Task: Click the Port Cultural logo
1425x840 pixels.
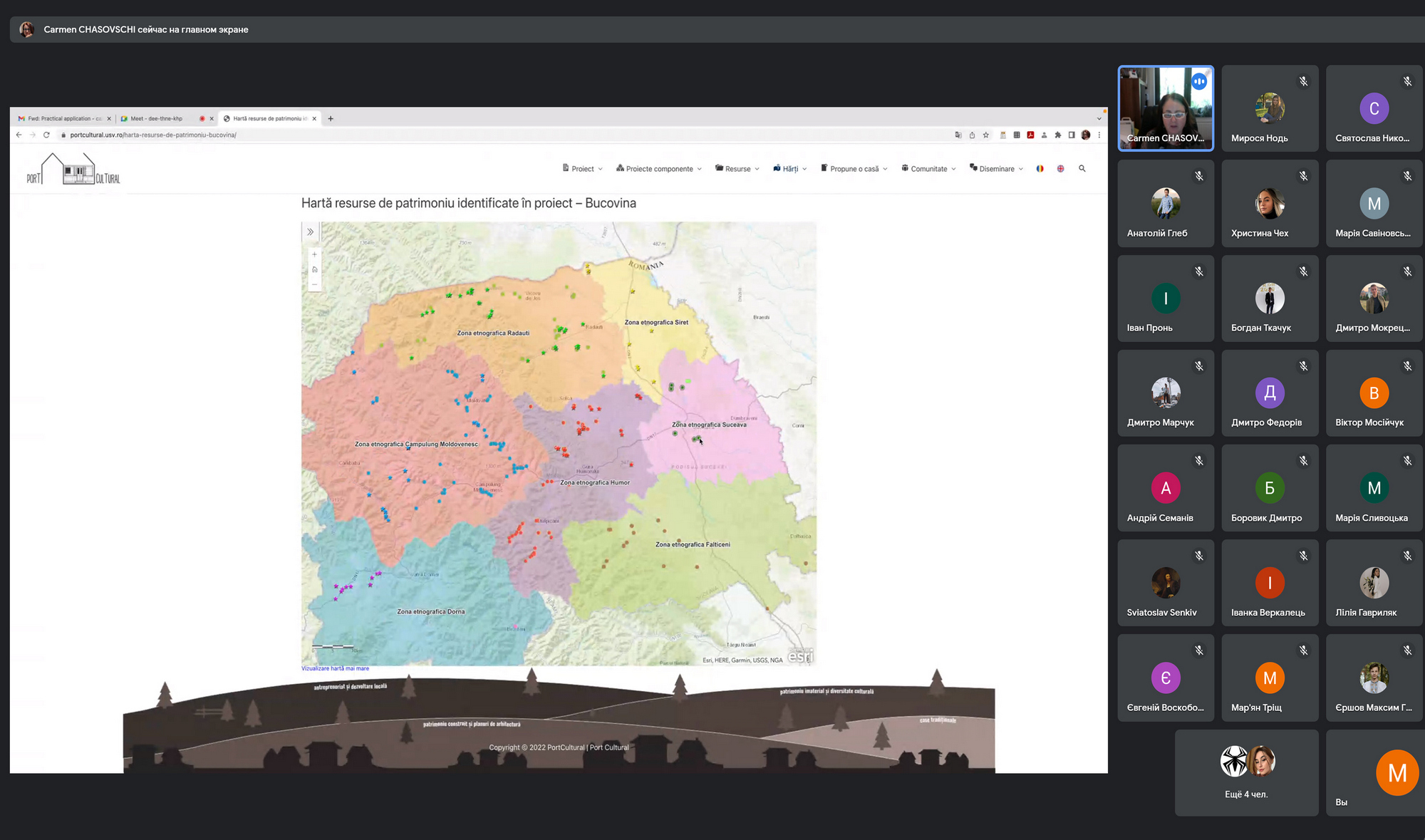Action: click(x=73, y=170)
